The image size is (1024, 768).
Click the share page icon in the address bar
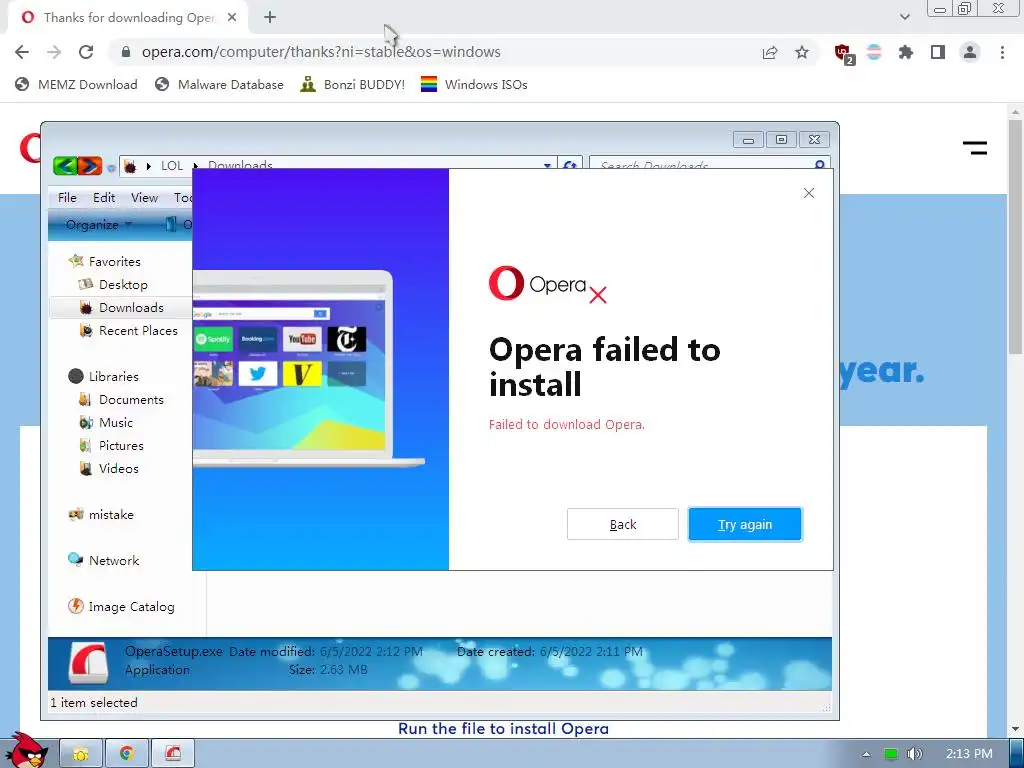[x=770, y=52]
